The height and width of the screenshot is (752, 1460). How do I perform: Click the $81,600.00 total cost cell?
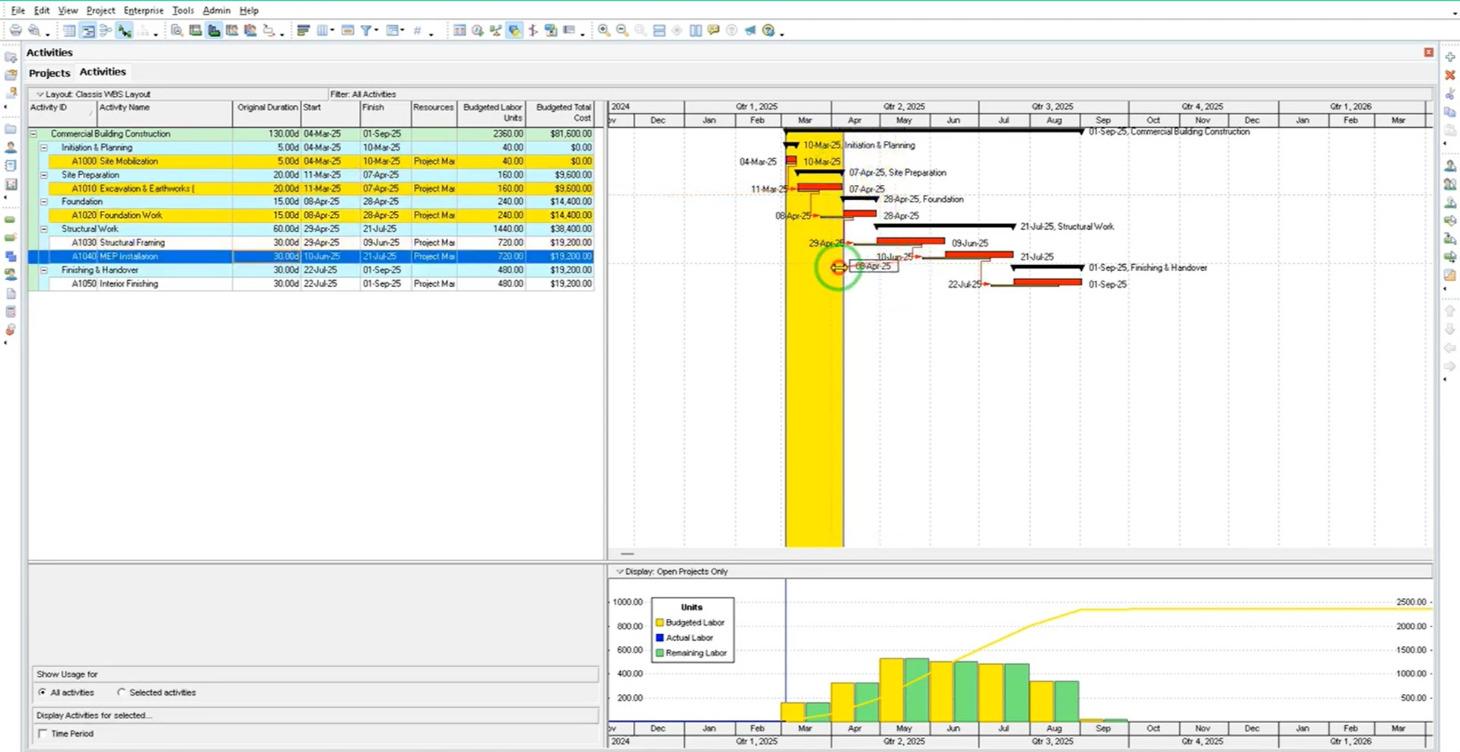(561, 134)
